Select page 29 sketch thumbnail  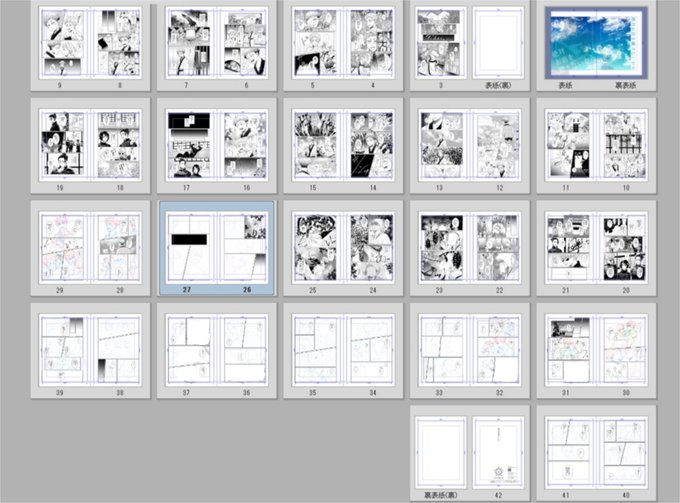[x=62, y=248]
